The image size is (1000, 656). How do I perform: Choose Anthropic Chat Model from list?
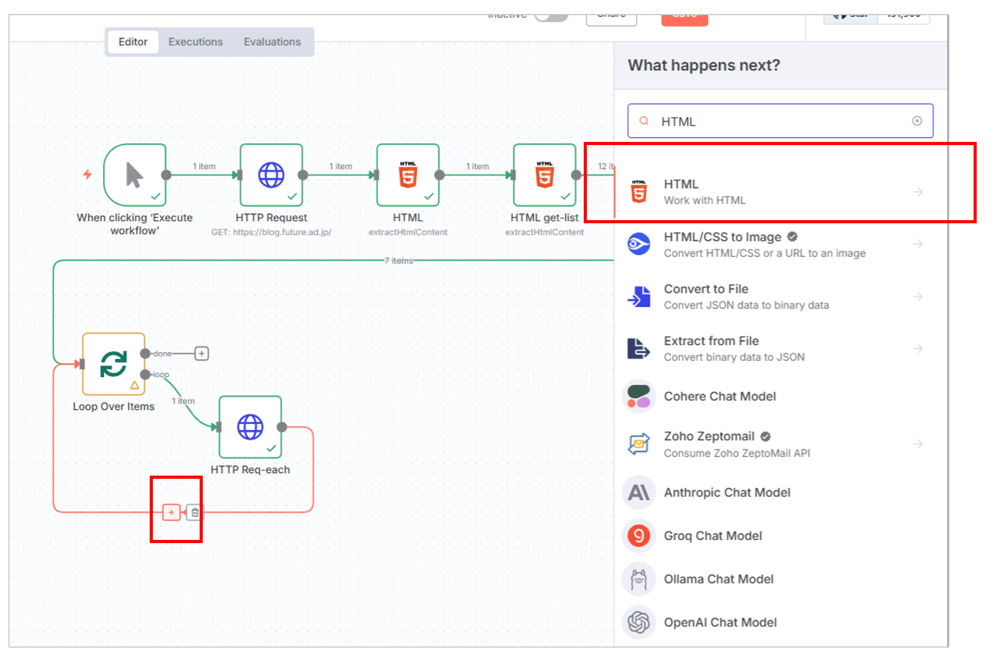(x=726, y=492)
